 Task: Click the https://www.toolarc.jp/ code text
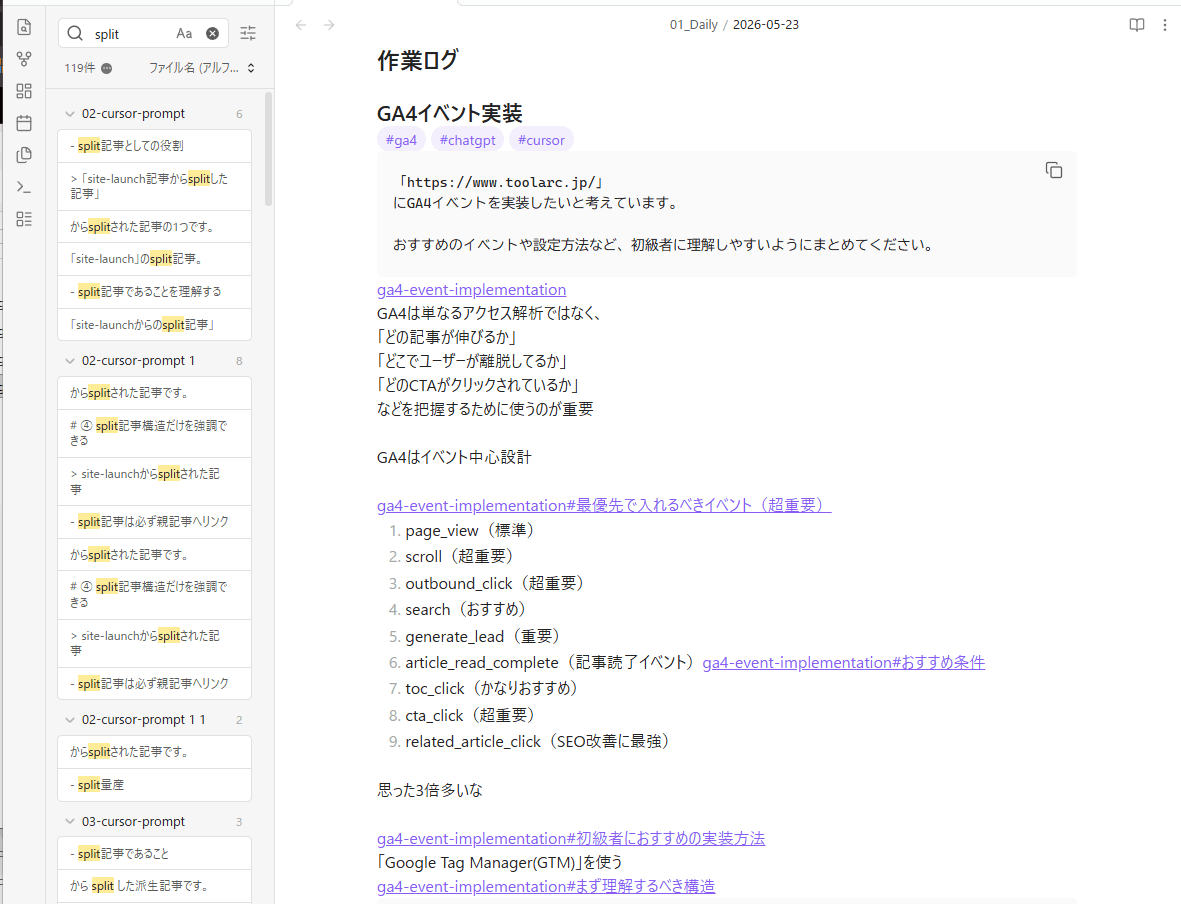pyautogui.click(x=502, y=182)
